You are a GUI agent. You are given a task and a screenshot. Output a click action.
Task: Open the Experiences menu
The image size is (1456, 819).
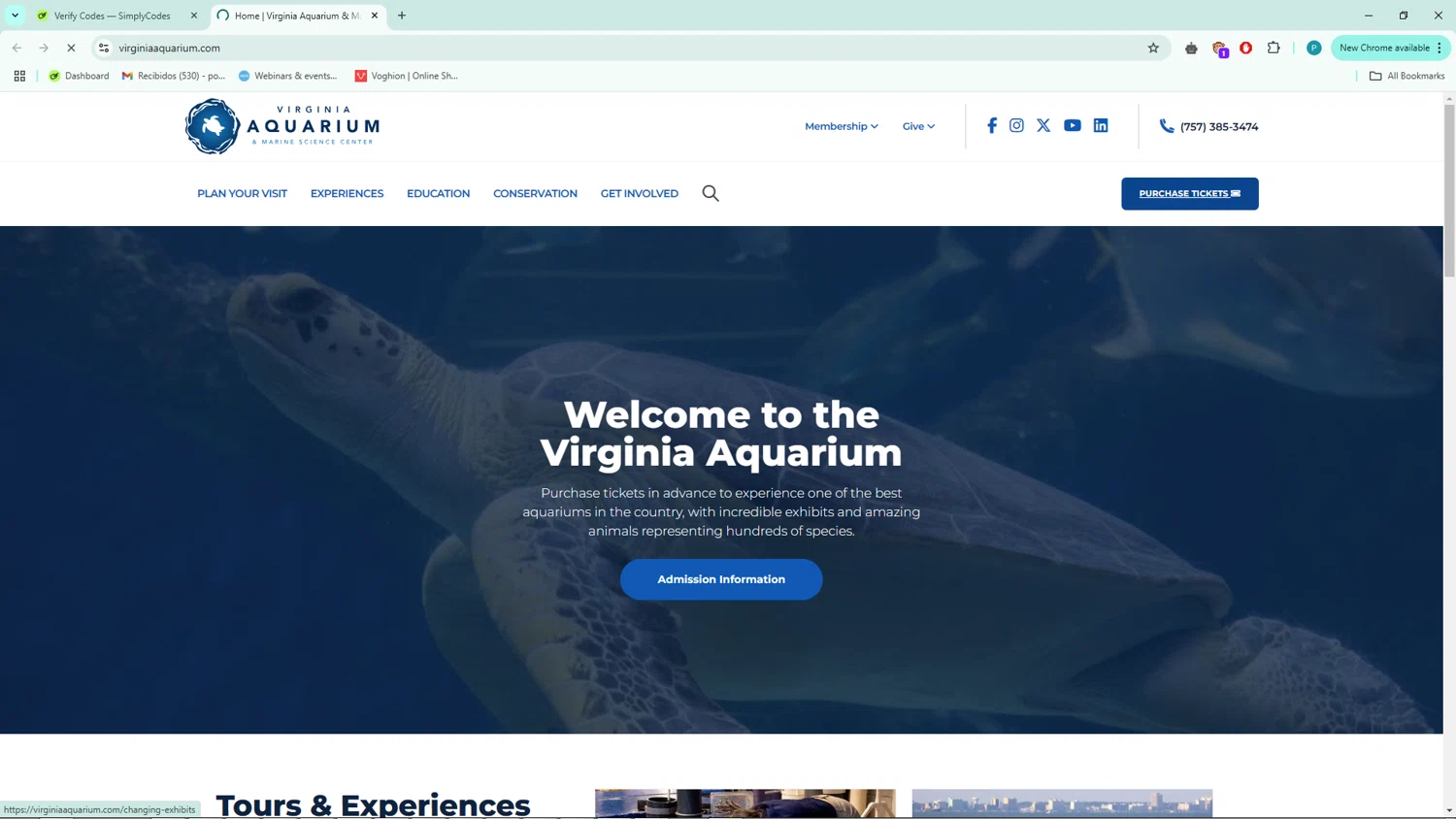pos(347,193)
